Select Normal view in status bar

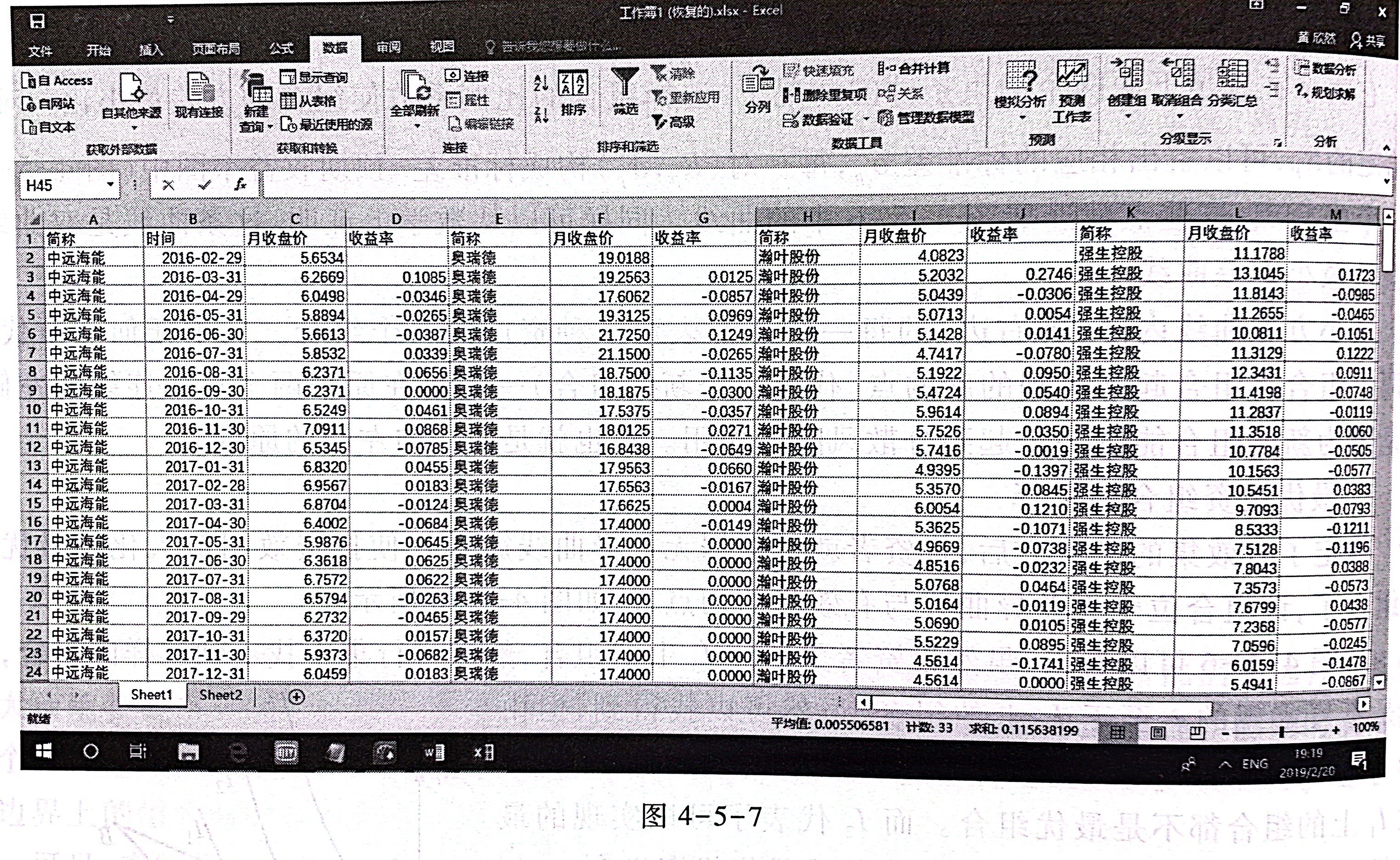tap(1118, 732)
